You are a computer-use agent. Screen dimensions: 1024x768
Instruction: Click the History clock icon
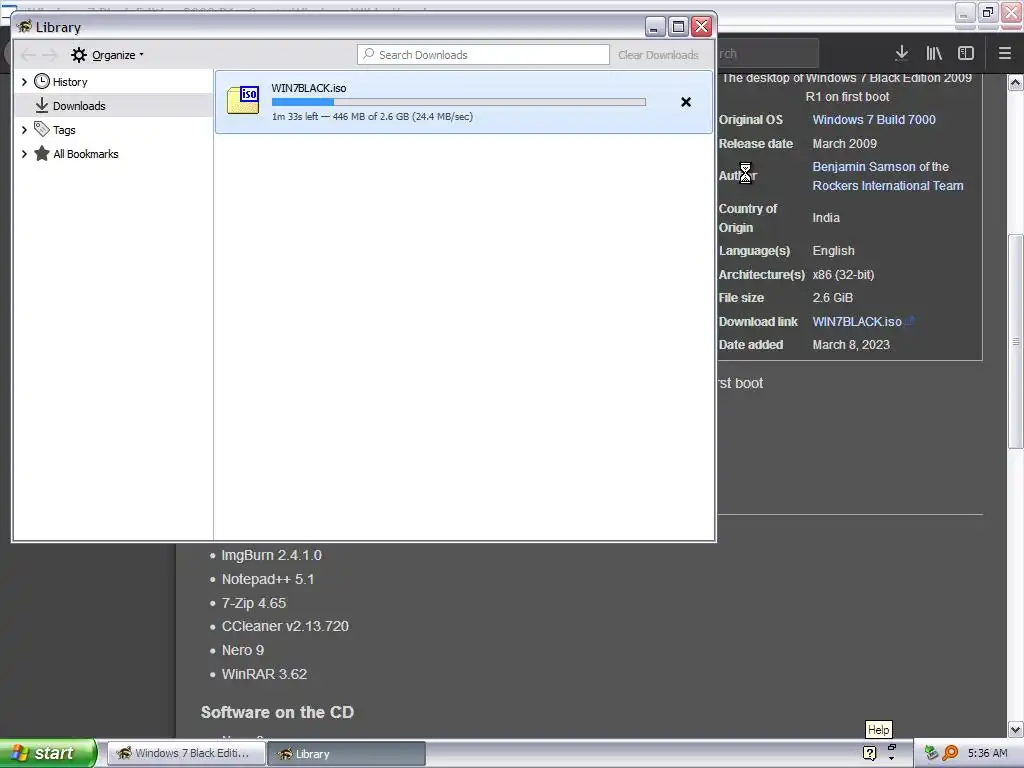(x=42, y=81)
